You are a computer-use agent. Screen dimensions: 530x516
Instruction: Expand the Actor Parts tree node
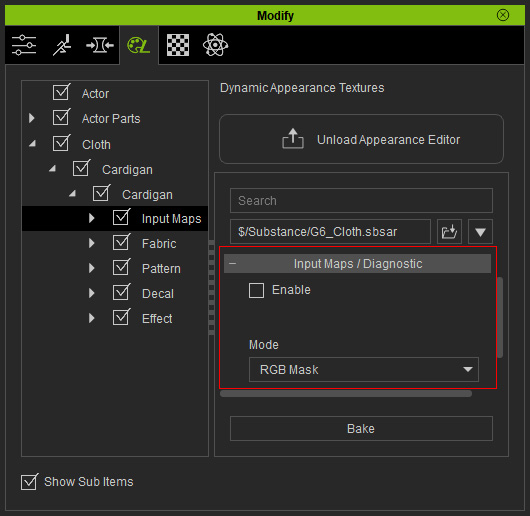[32, 118]
